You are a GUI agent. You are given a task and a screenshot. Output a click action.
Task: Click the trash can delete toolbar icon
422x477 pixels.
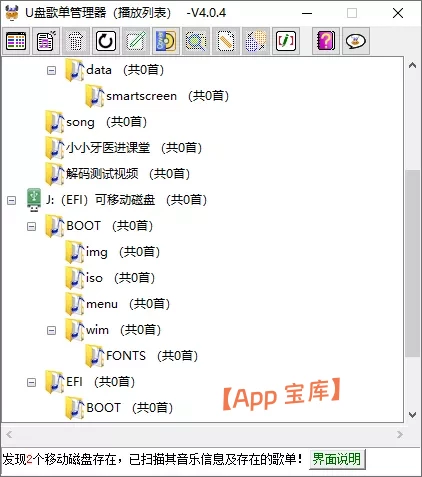pyautogui.click(x=76, y=41)
